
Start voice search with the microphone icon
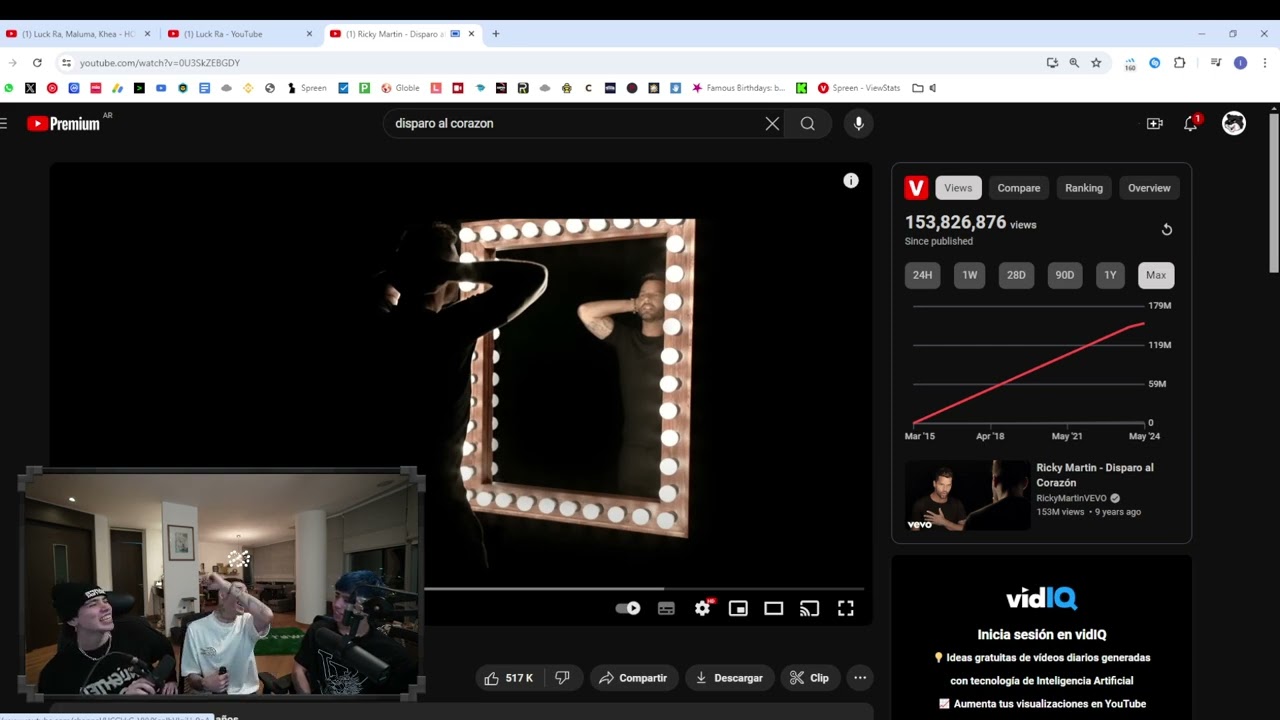[858, 124]
